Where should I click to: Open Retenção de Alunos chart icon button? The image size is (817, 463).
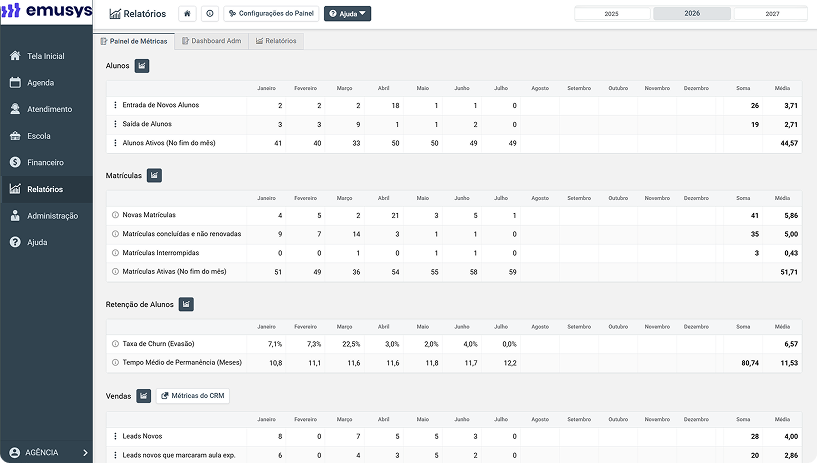click(186, 304)
